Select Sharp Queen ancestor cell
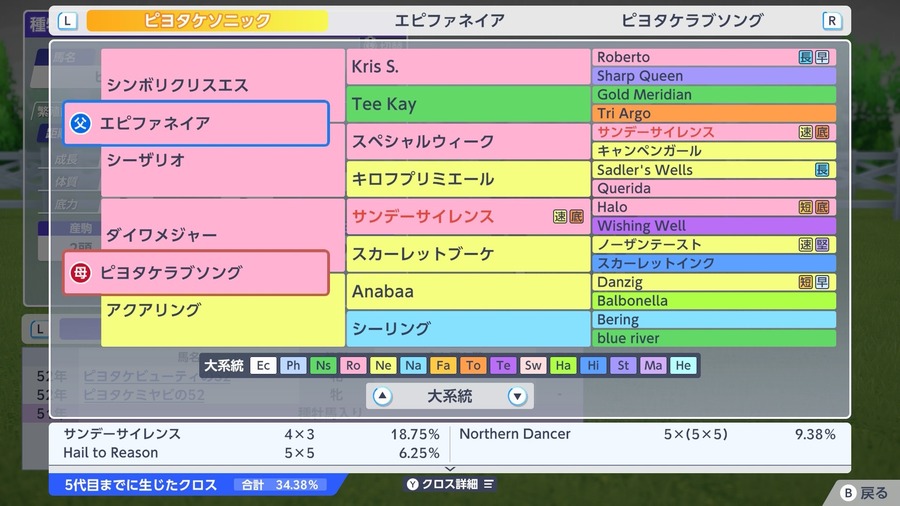 (713, 76)
